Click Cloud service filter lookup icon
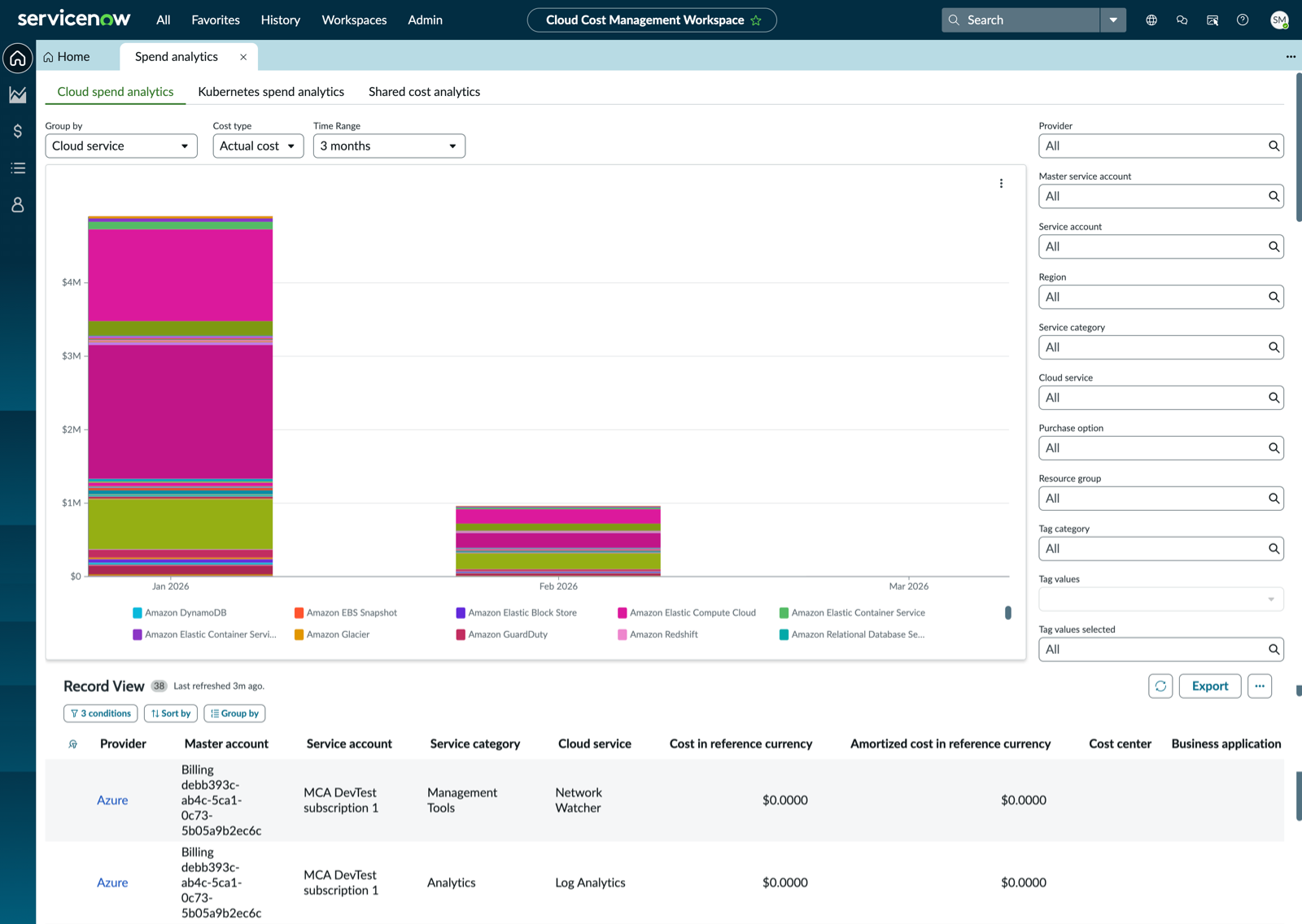Viewport: 1302px width, 924px height. coord(1274,398)
